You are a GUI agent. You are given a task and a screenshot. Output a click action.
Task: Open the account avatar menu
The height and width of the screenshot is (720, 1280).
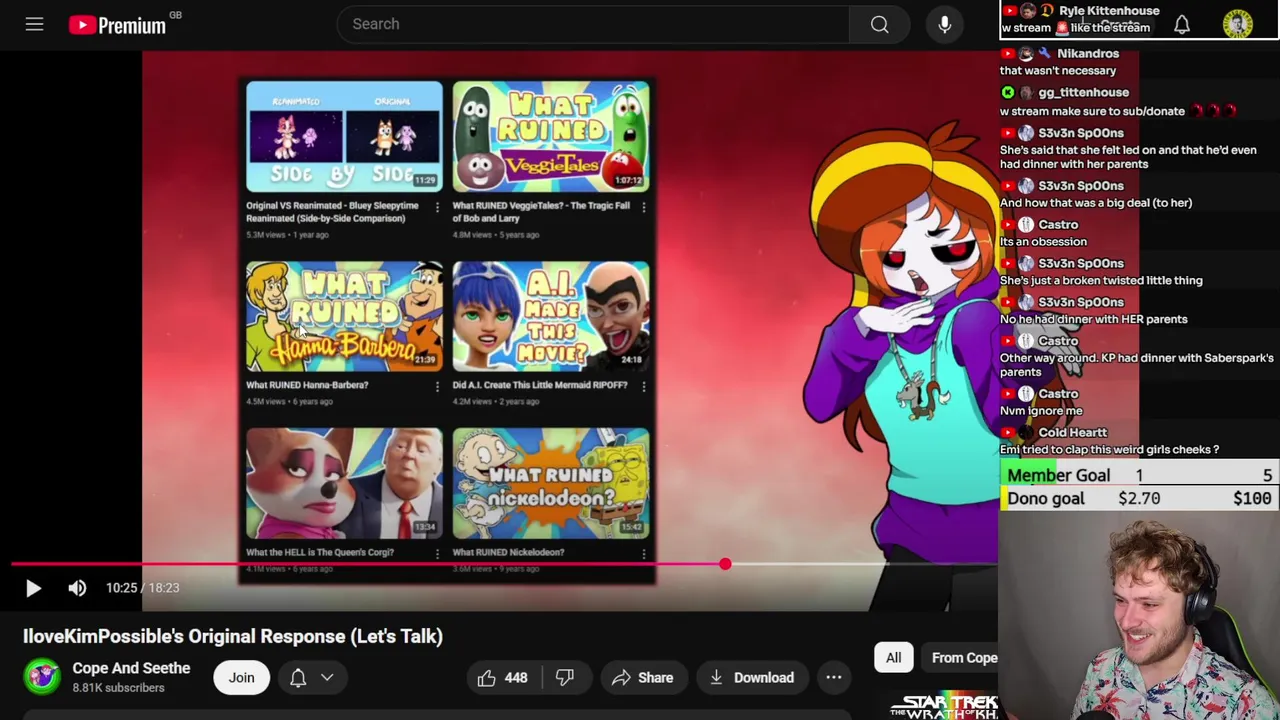(x=1237, y=24)
